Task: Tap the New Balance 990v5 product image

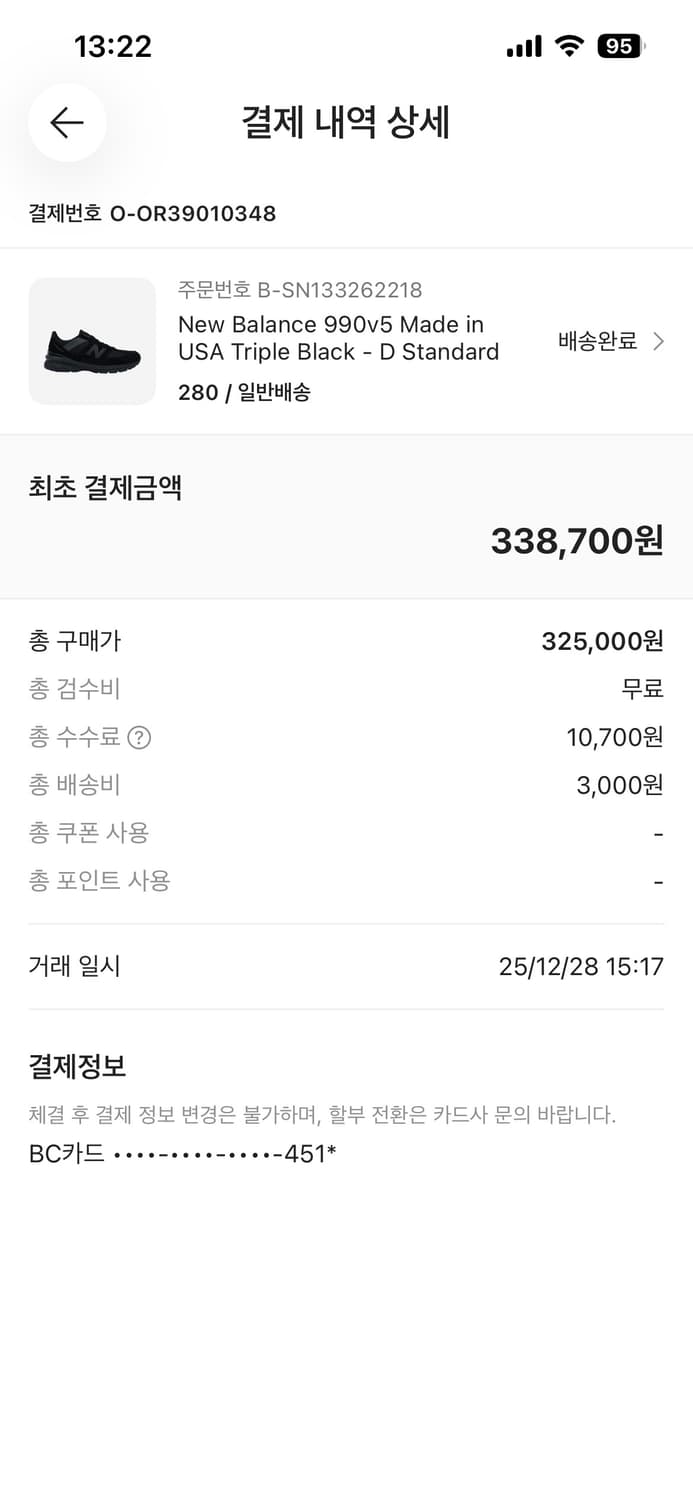Action: tap(92, 342)
